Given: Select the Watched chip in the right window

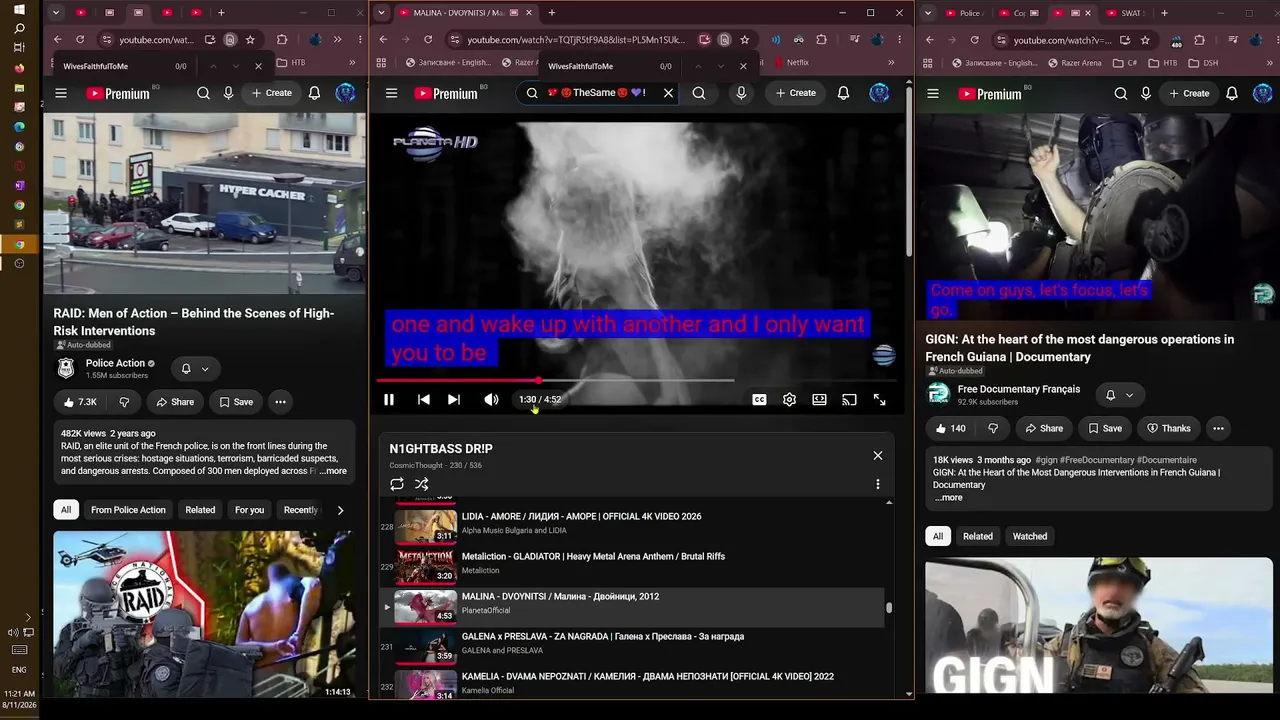Looking at the screenshot, I should [x=1030, y=536].
